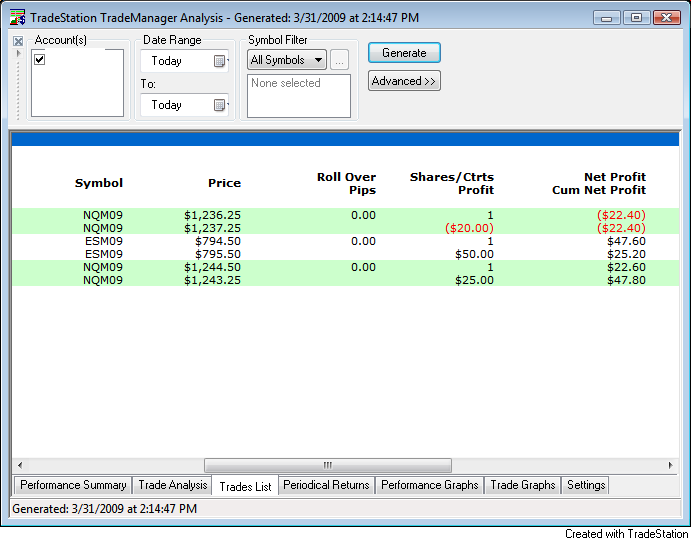Select the Trades List tab

pos(245,486)
